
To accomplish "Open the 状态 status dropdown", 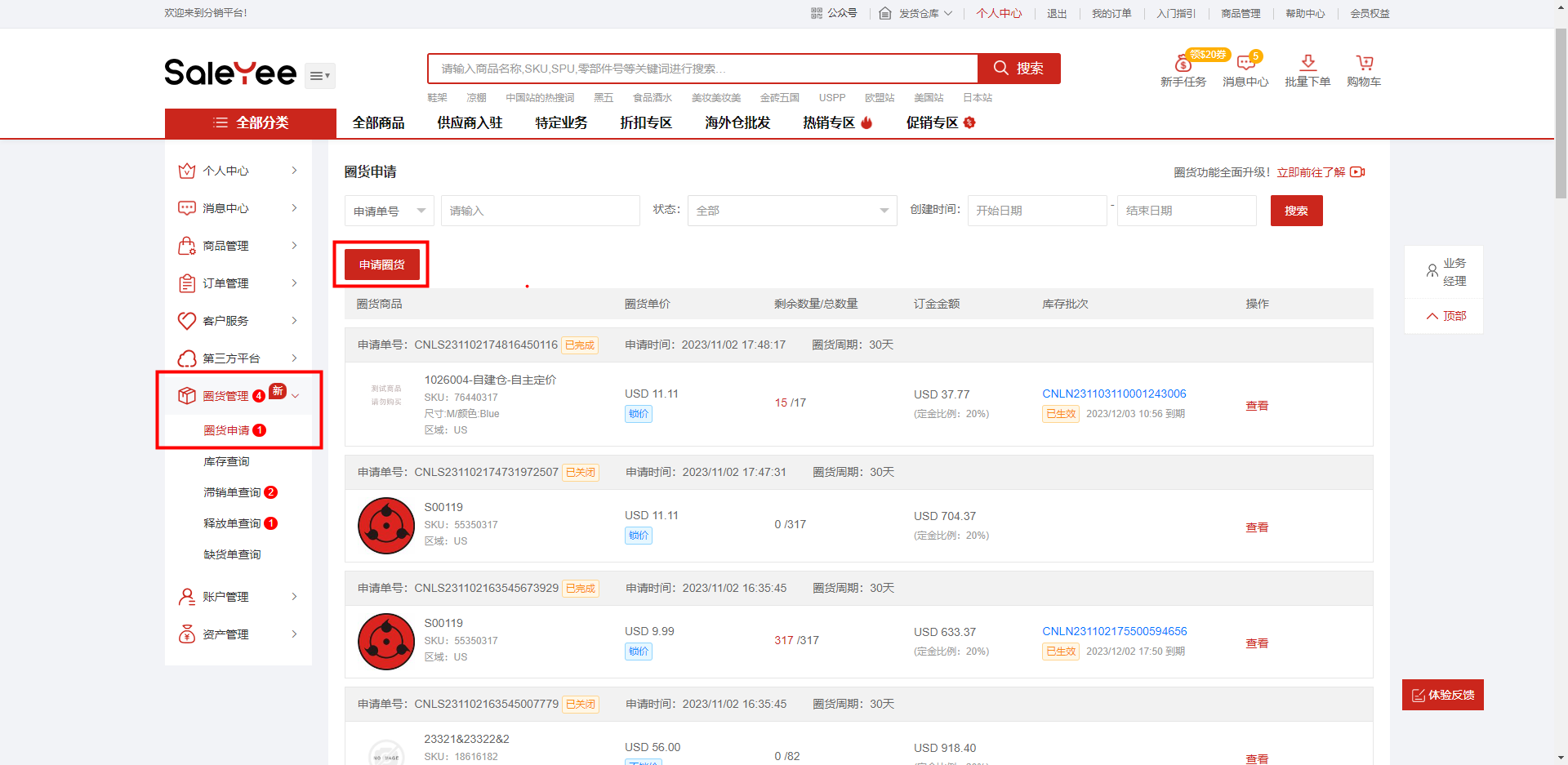I will click(x=791, y=211).
